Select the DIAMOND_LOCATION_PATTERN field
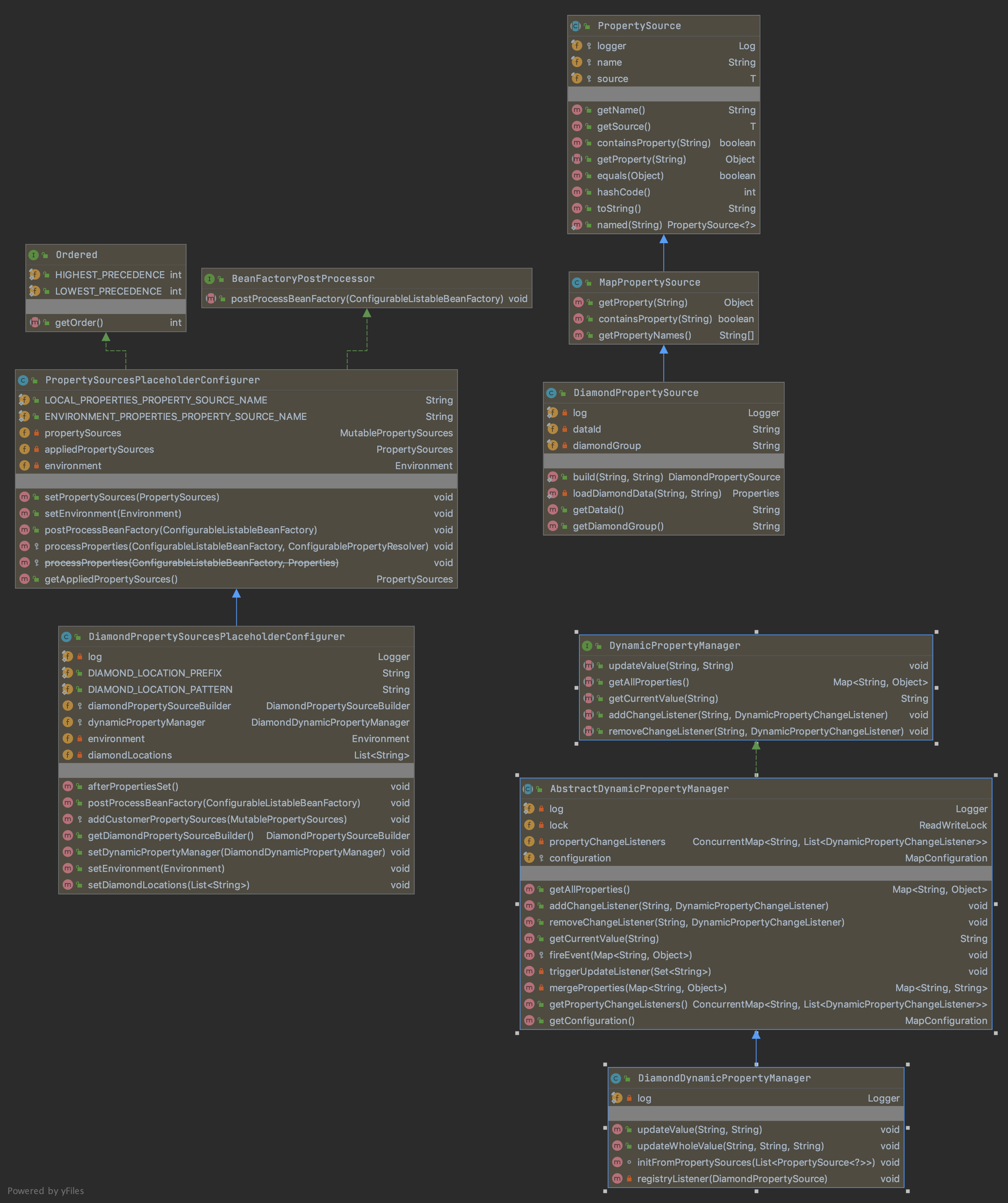Viewport: 1008px width, 1203px height. click(160, 690)
